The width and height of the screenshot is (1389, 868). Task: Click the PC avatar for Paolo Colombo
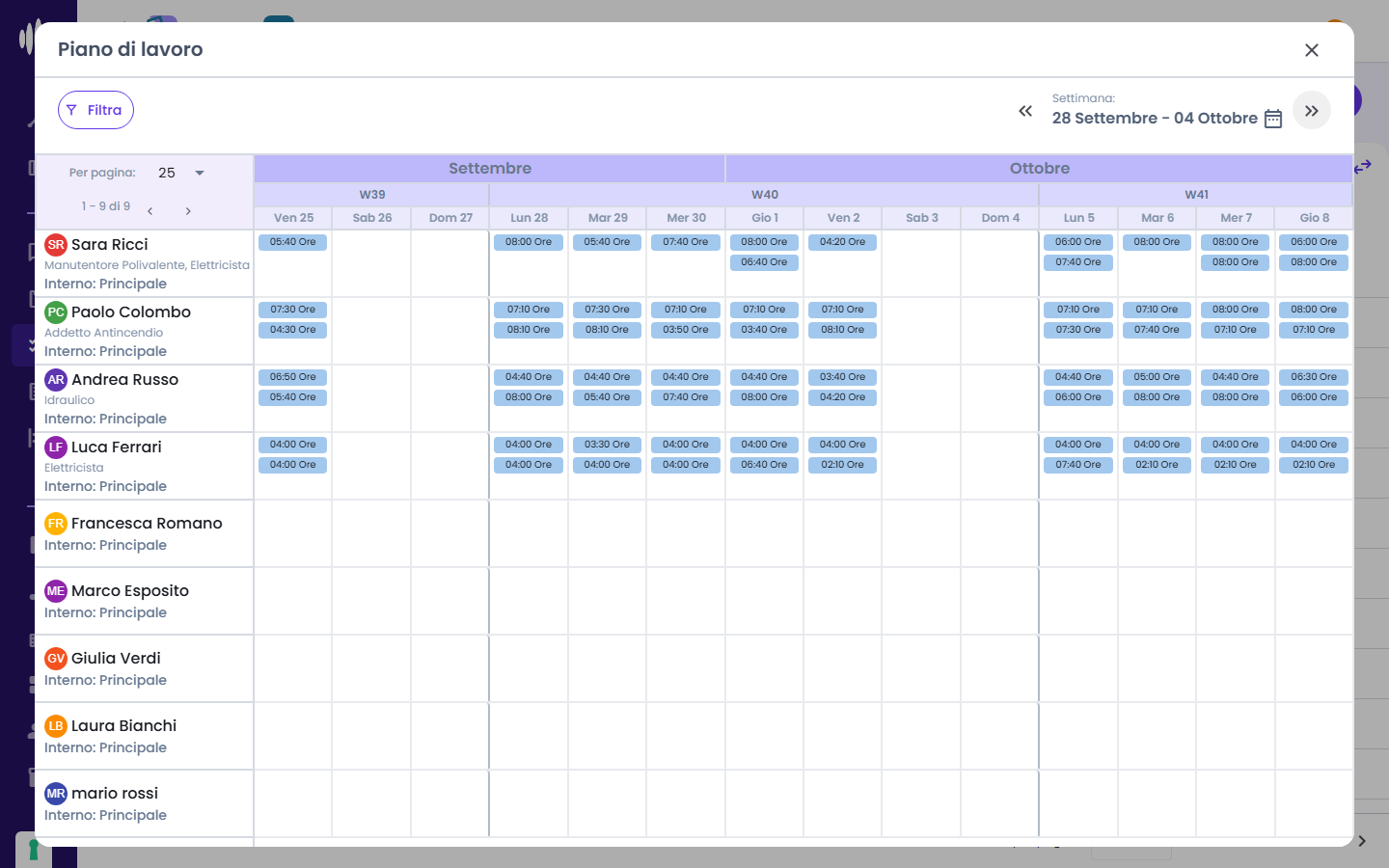pos(56,312)
